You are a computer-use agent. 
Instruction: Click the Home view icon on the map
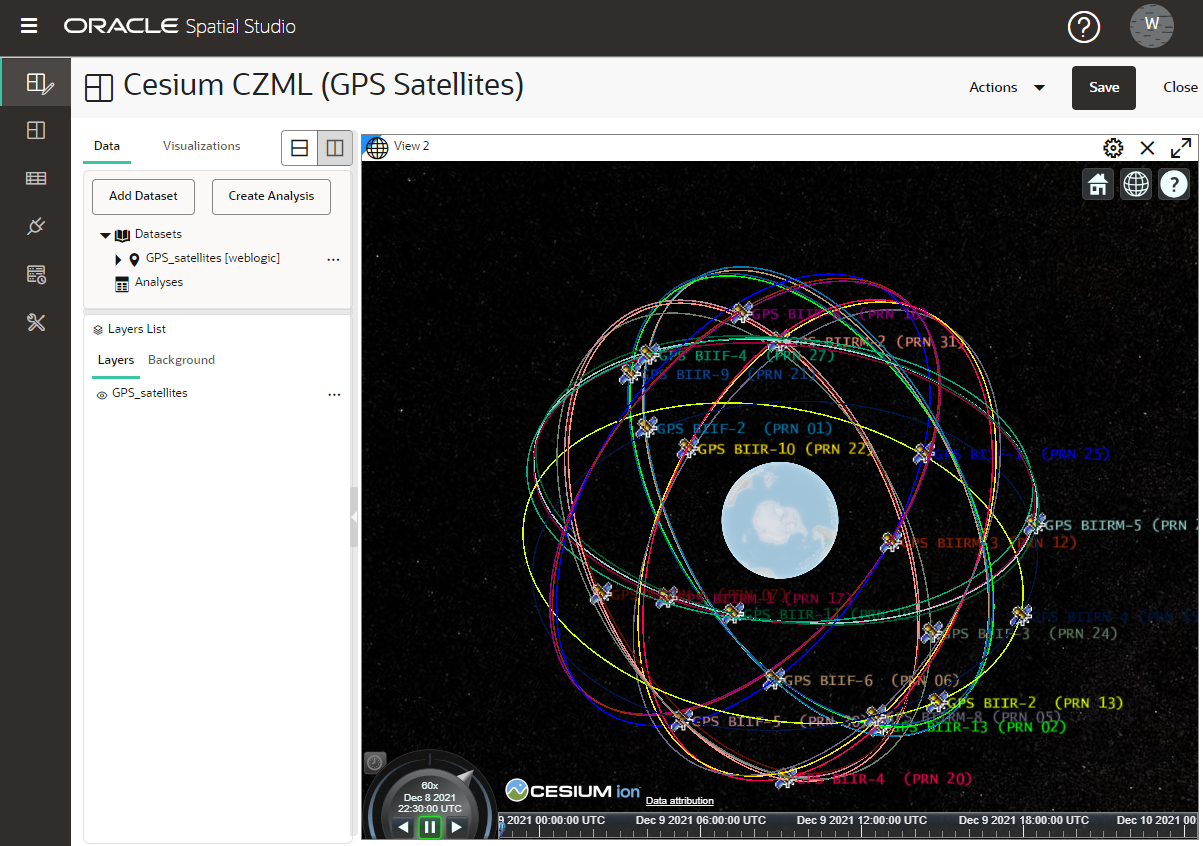[x=1097, y=184]
